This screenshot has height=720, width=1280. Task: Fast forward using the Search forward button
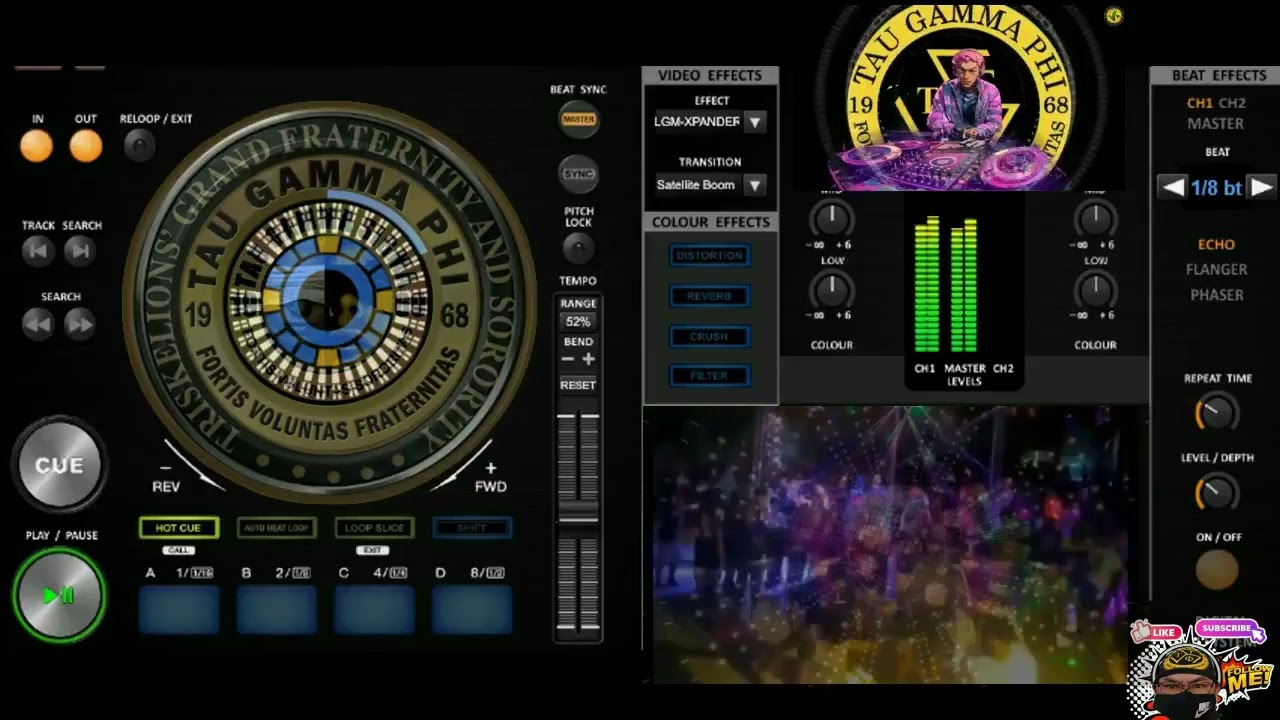[x=80, y=323]
